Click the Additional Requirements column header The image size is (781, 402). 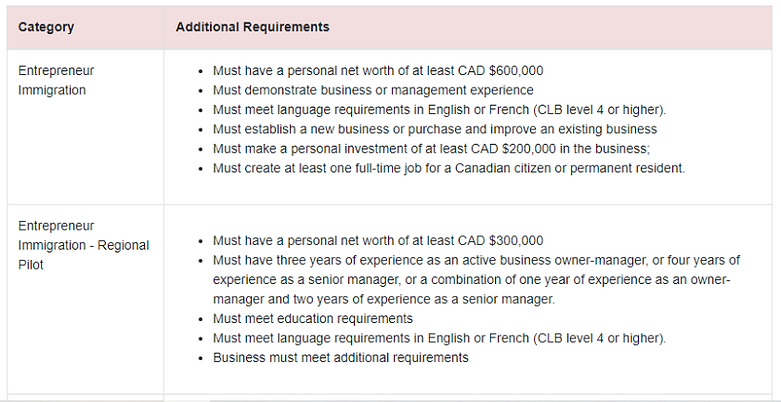click(x=252, y=27)
